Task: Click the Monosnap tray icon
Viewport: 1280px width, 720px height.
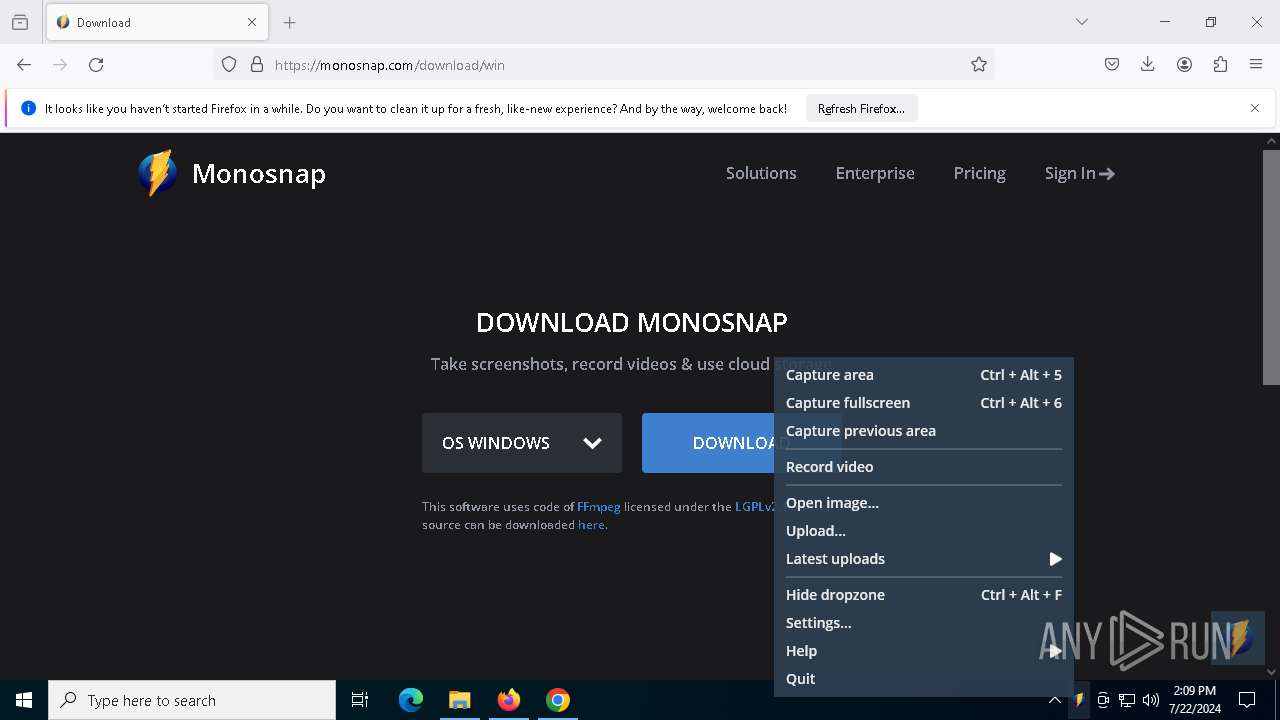Action: 1079,700
